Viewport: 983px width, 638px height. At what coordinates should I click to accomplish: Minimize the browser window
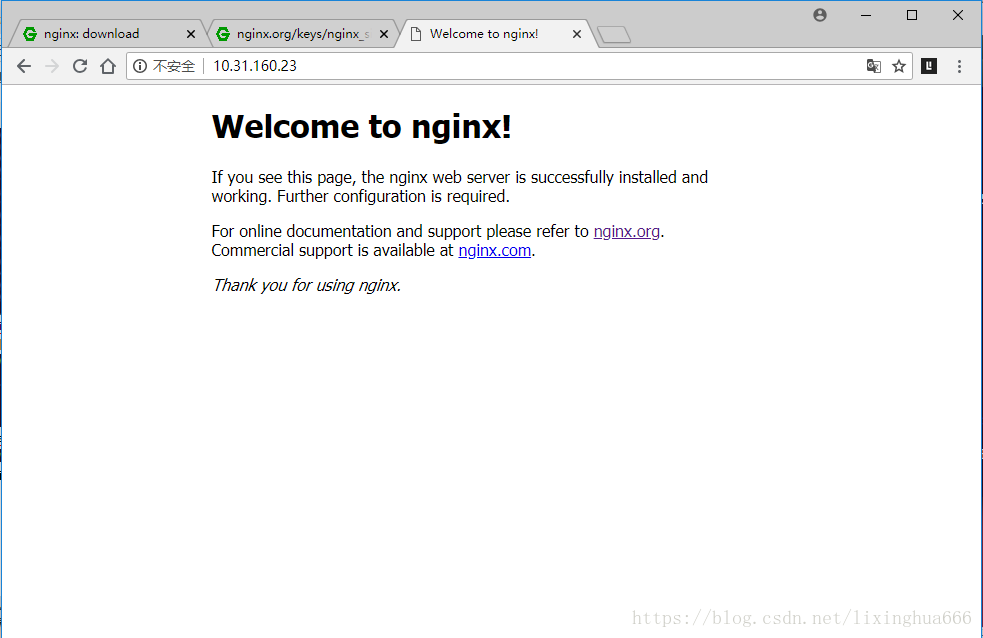[x=866, y=15]
